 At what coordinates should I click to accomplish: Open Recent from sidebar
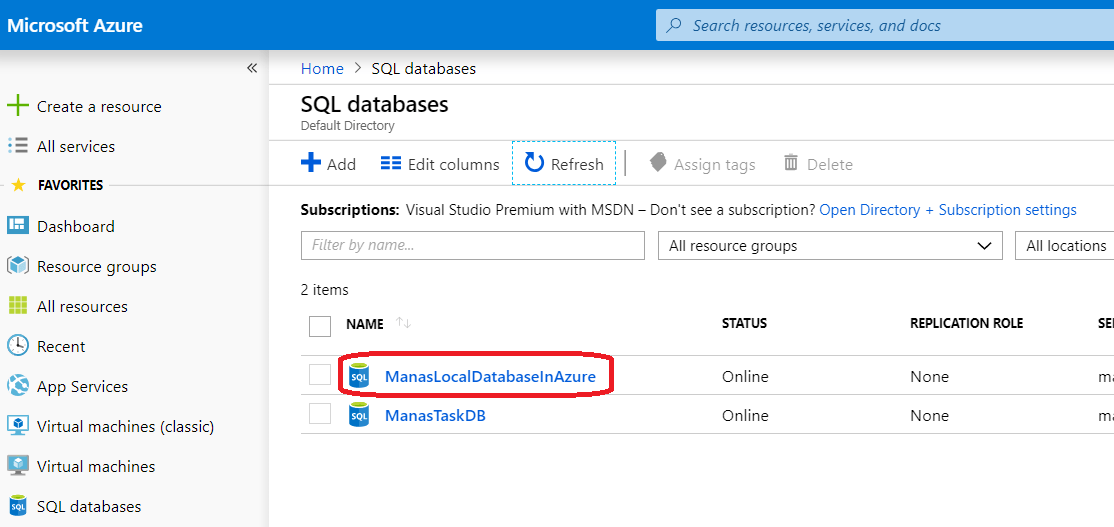coord(61,346)
